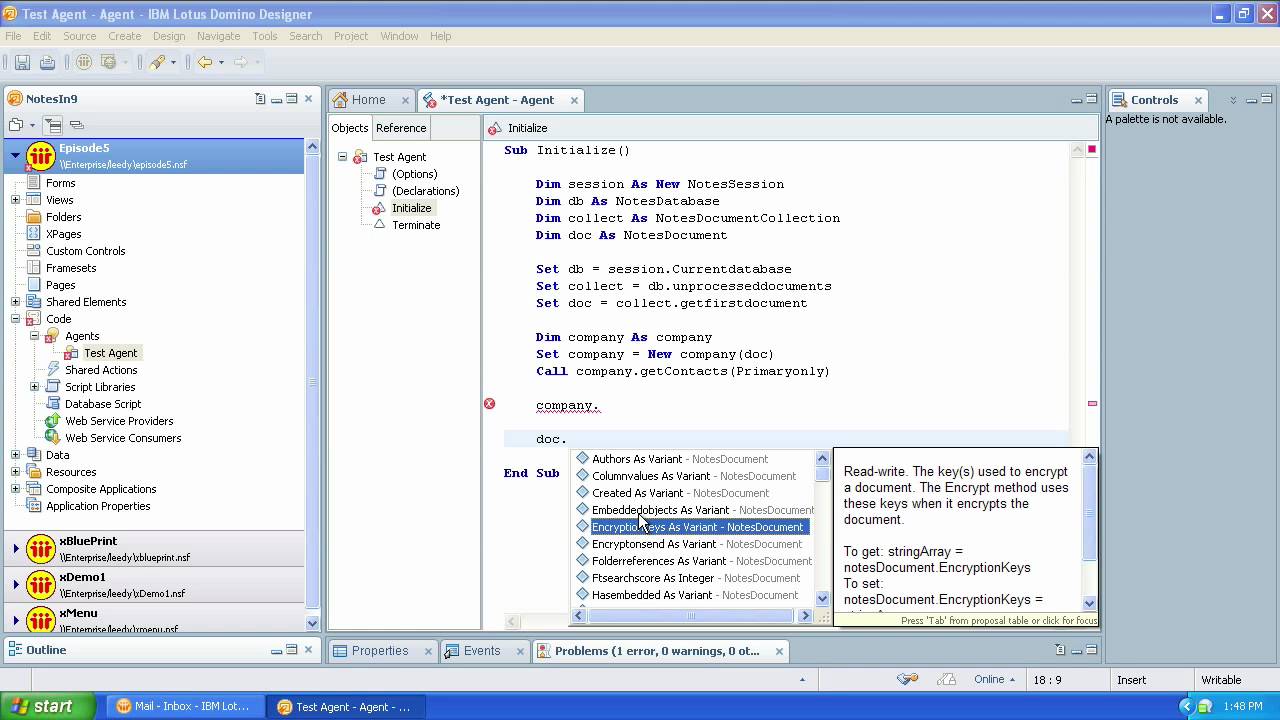
Task: Select Application Properties in navigator
Action: [x=98, y=506]
